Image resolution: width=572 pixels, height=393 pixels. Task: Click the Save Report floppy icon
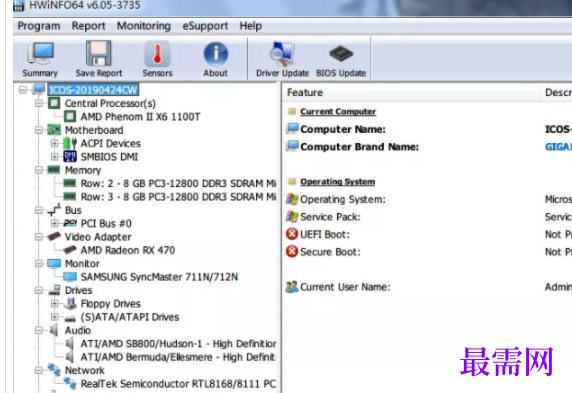pyautogui.click(x=98, y=53)
